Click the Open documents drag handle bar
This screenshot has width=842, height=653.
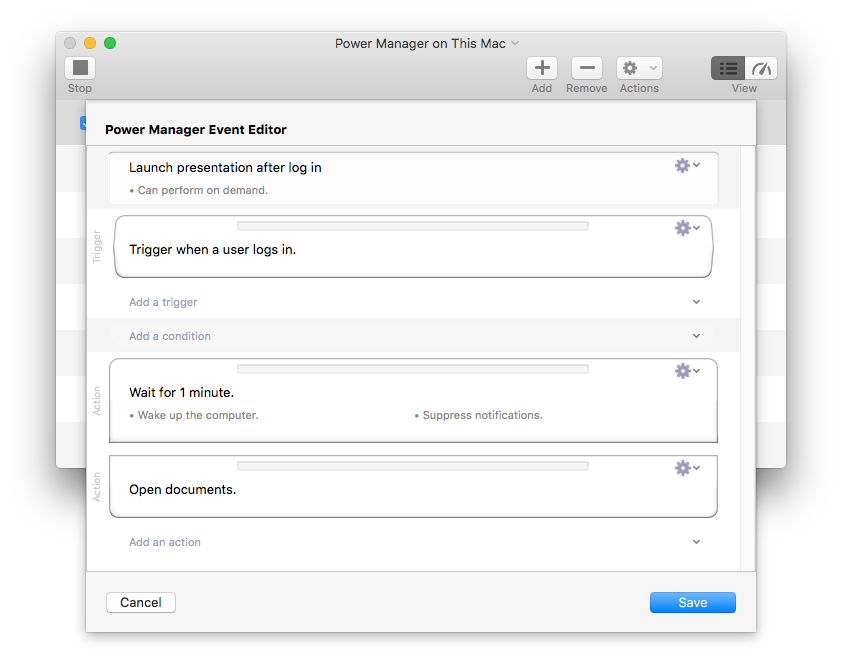[x=413, y=466]
